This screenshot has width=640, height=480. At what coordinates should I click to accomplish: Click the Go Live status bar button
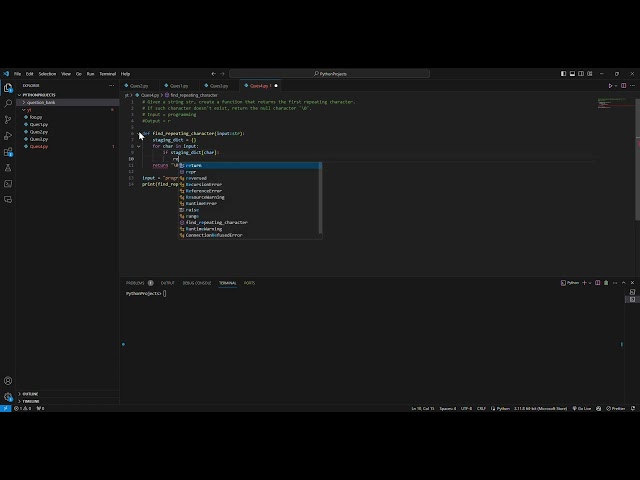pyautogui.click(x=582, y=408)
